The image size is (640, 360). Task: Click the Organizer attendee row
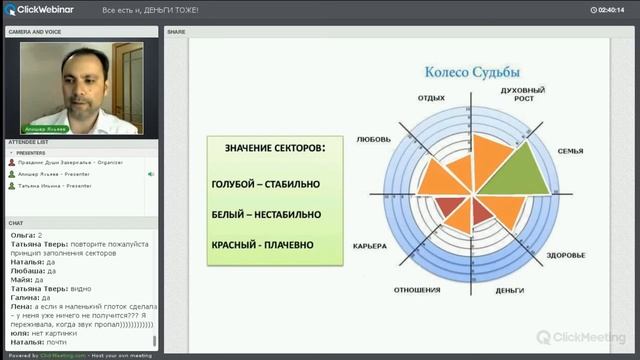(76, 162)
